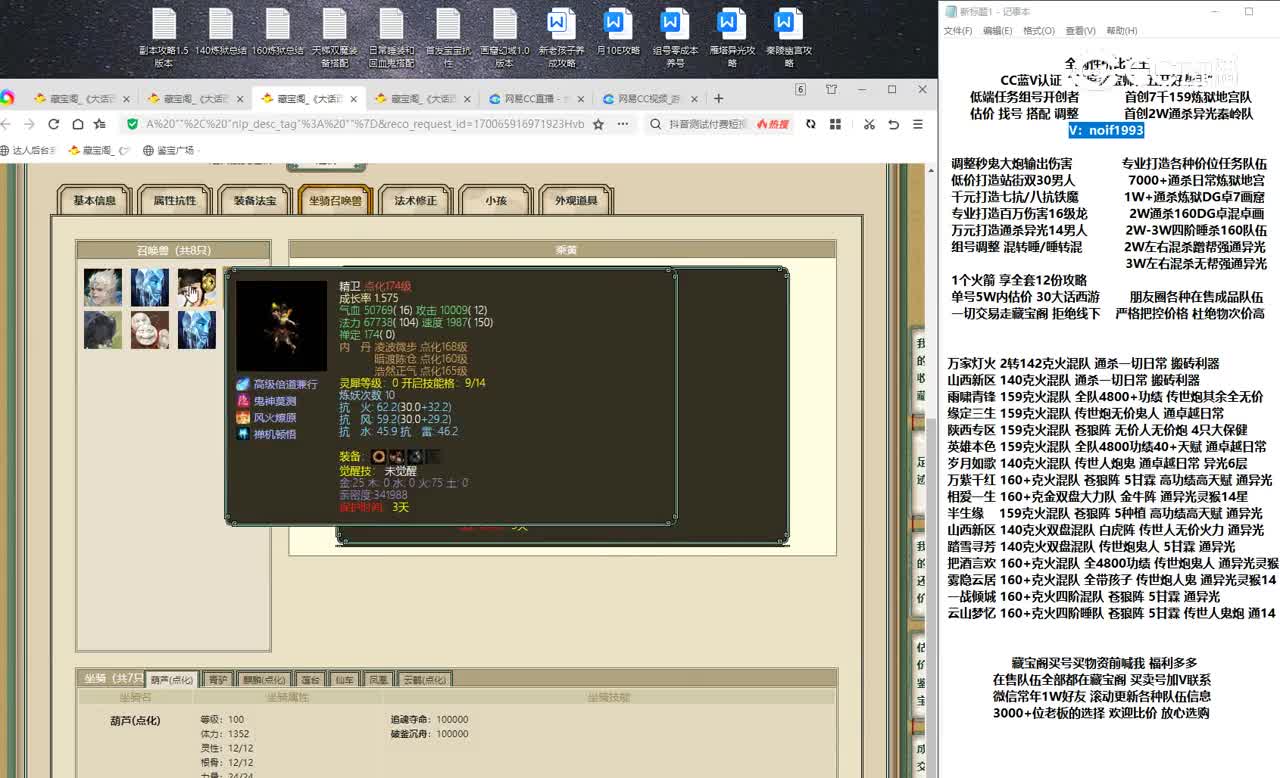Select the white mask-face summon portrait
1280x778 pixels.
[150, 330]
